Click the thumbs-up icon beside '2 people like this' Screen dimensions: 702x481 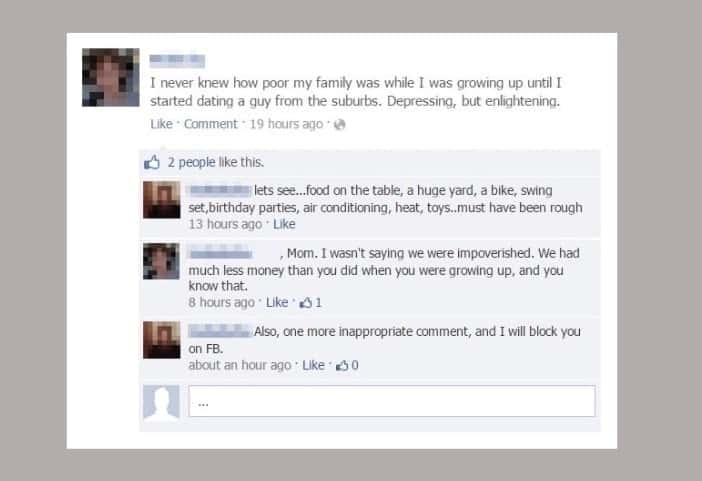point(152,162)
